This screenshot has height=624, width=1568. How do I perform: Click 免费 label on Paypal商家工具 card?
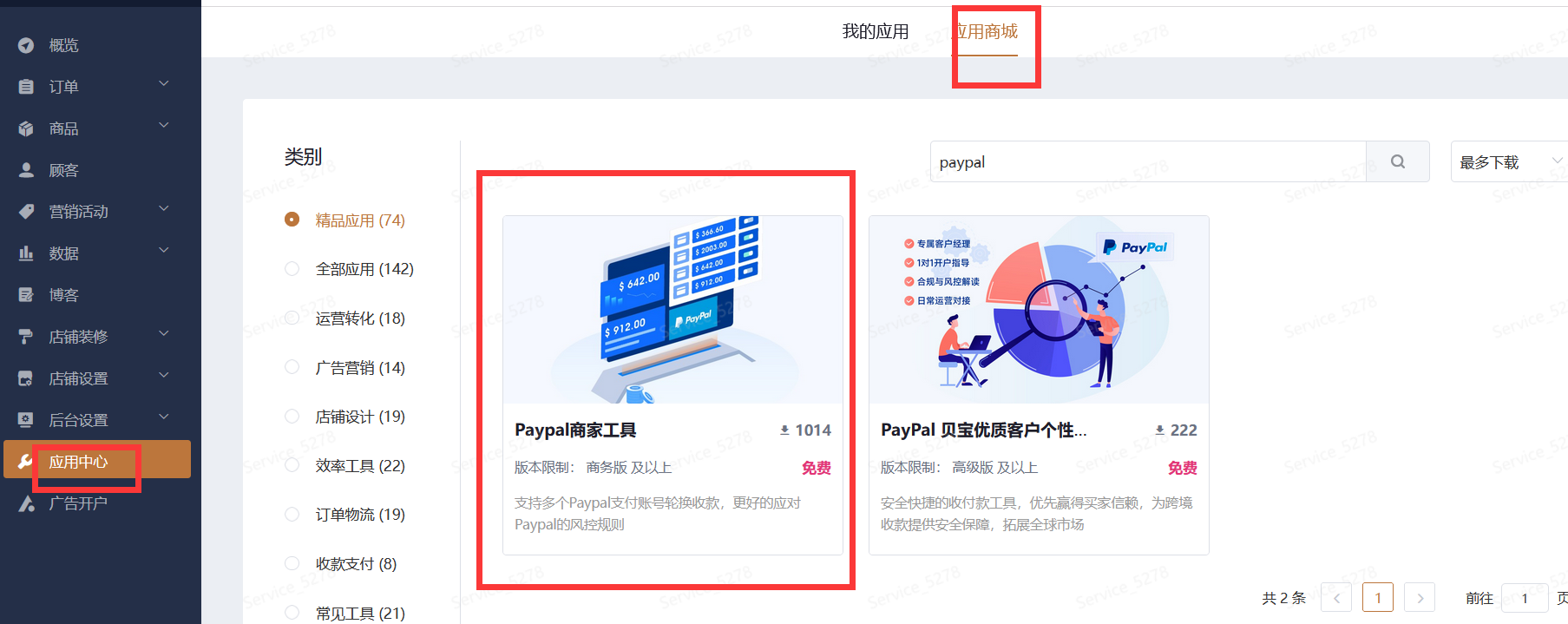(817, 468)
